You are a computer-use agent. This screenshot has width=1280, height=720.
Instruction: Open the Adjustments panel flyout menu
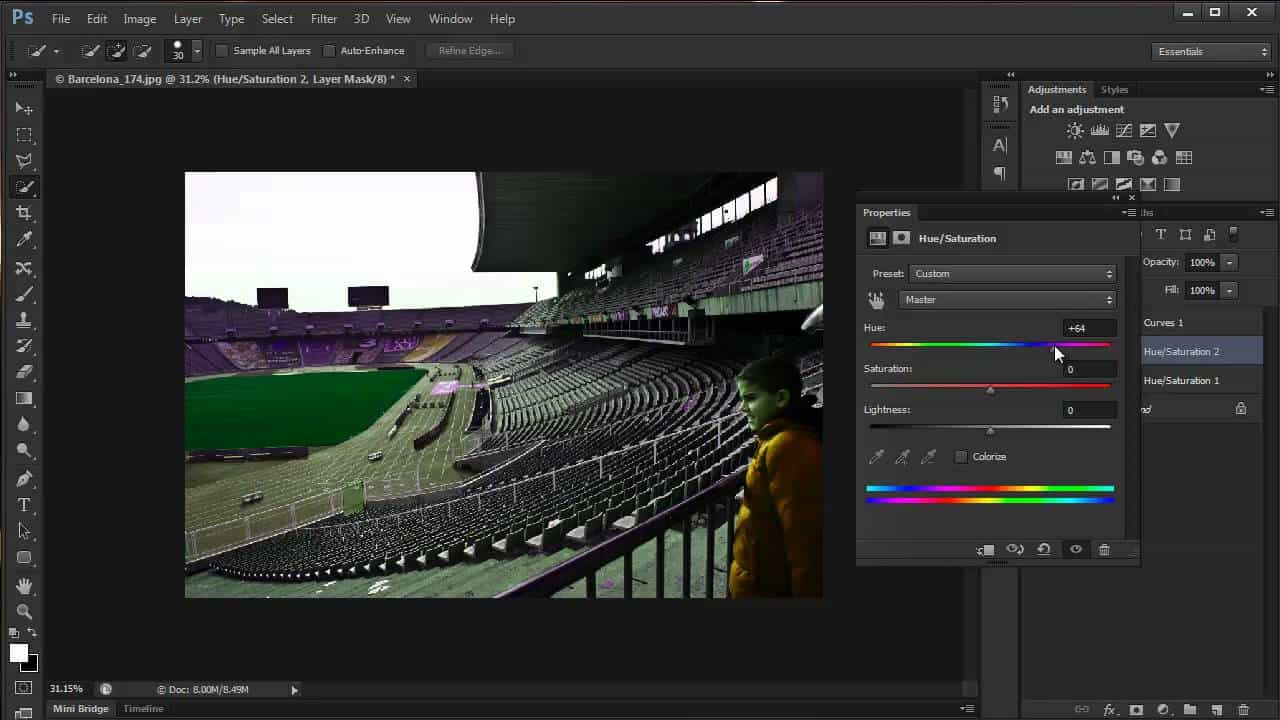(1268, 90)
